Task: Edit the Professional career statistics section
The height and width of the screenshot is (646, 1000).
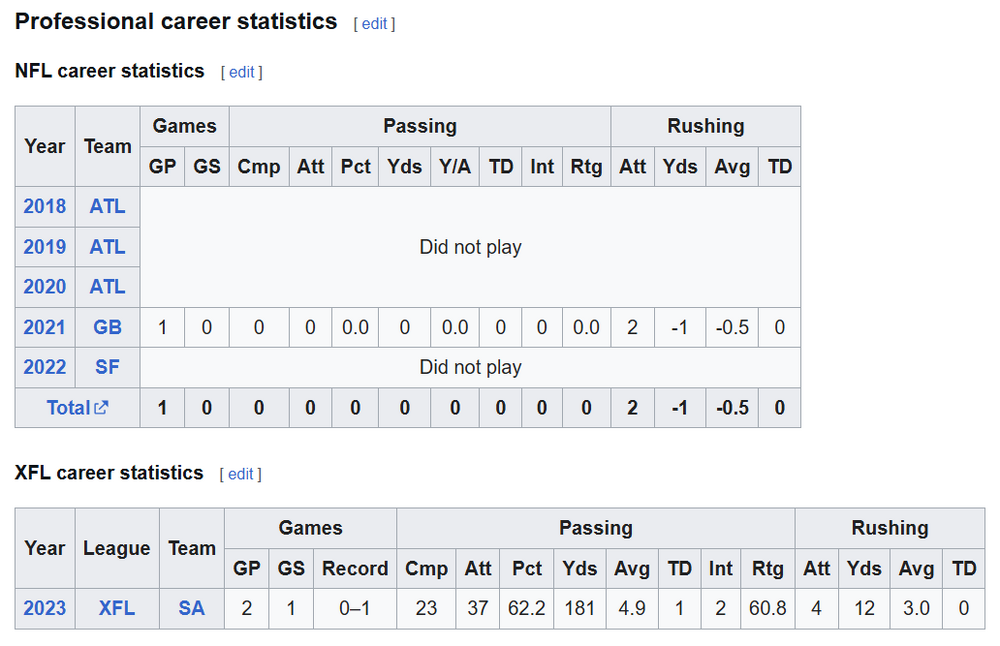Action: [x=374, y=24]
